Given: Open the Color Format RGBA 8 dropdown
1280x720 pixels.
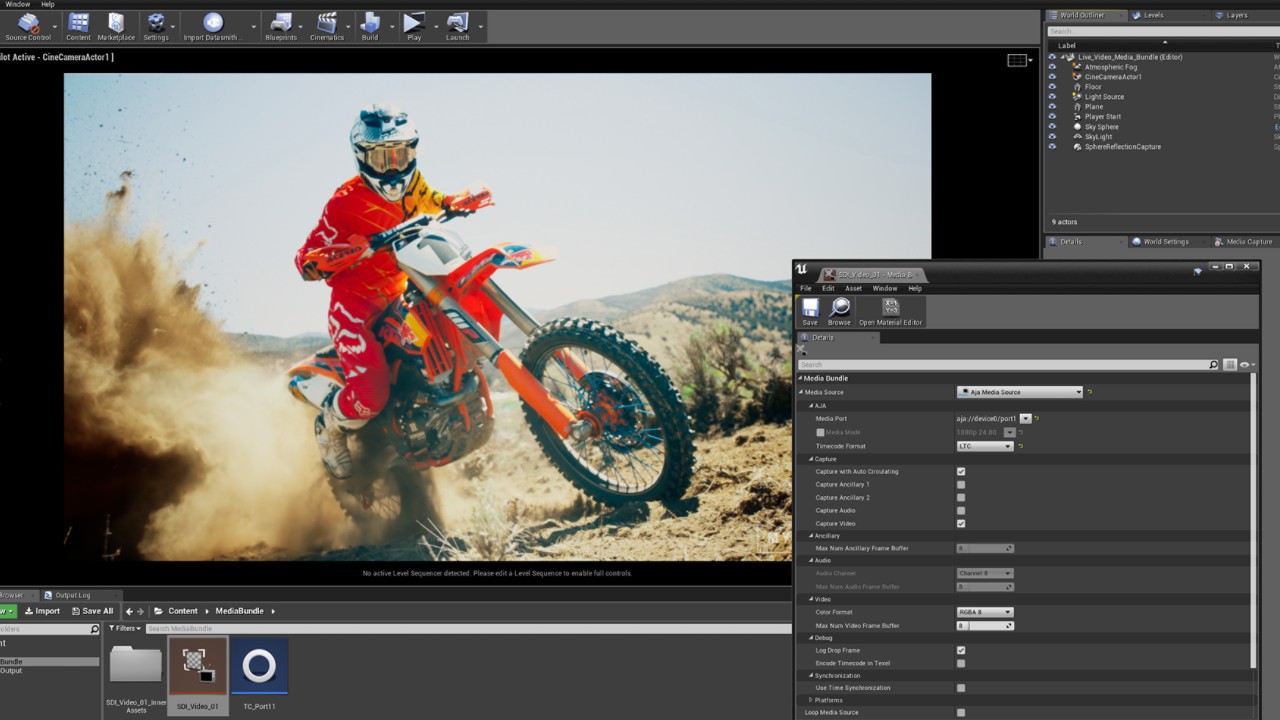Looking at the screenshot, I should click(985, 612).
